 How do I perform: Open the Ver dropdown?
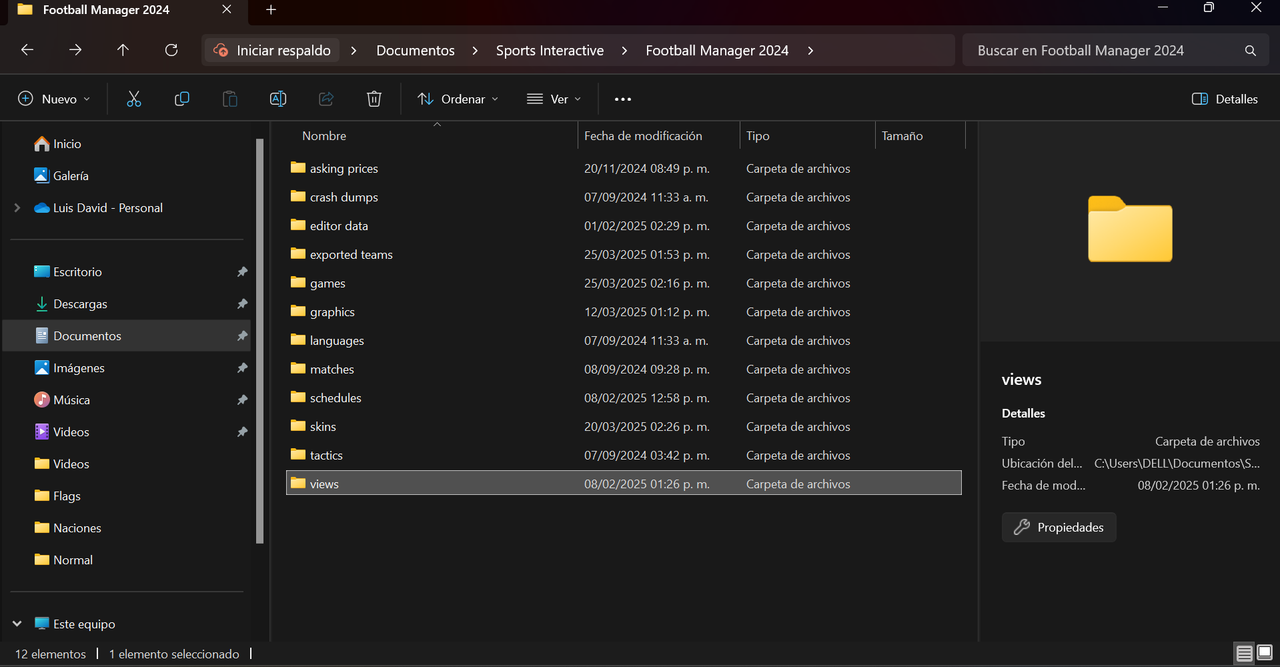(554, 99)
